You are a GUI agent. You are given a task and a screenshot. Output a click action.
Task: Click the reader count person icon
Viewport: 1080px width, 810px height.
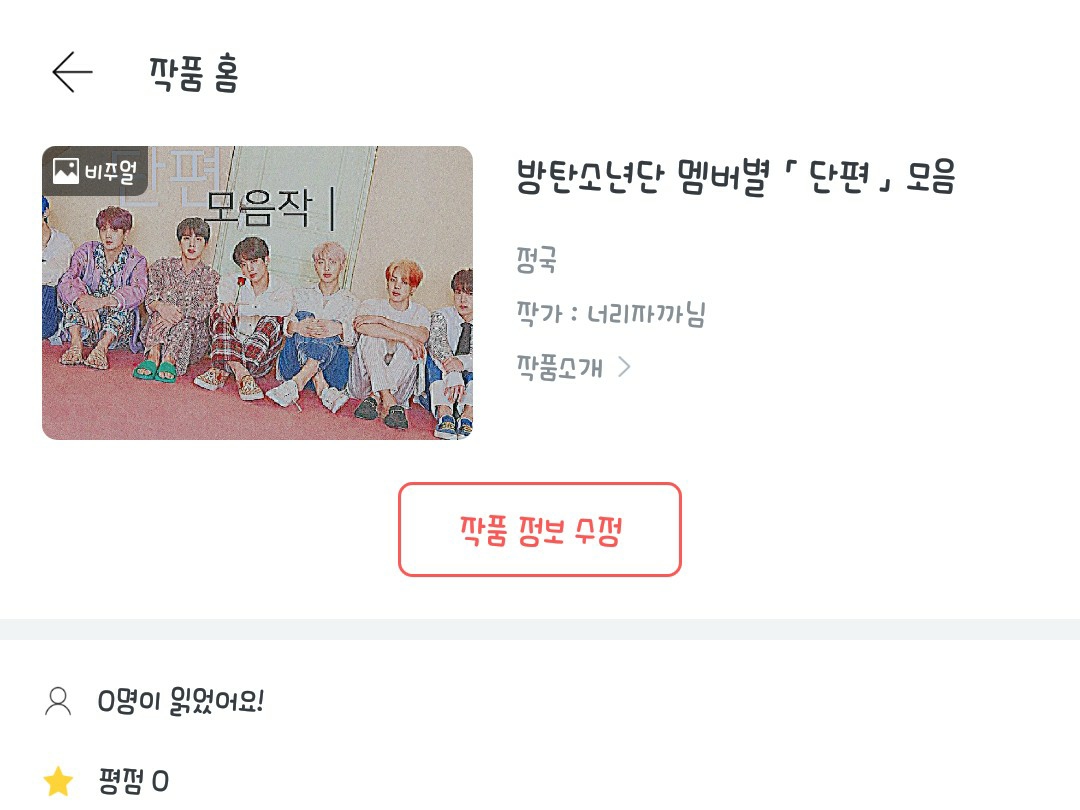coord(58,701)
